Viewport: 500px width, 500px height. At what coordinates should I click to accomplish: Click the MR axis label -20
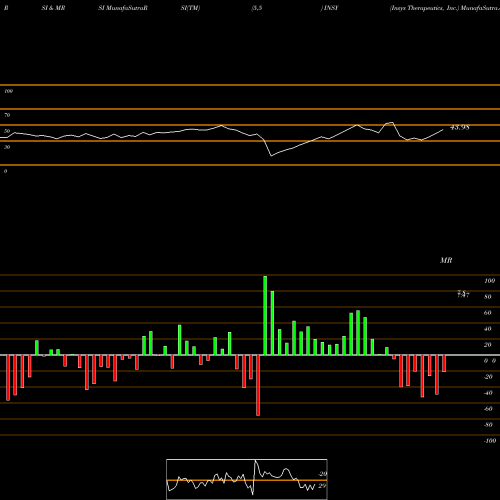pyautogui.click(x=488, y=377)
